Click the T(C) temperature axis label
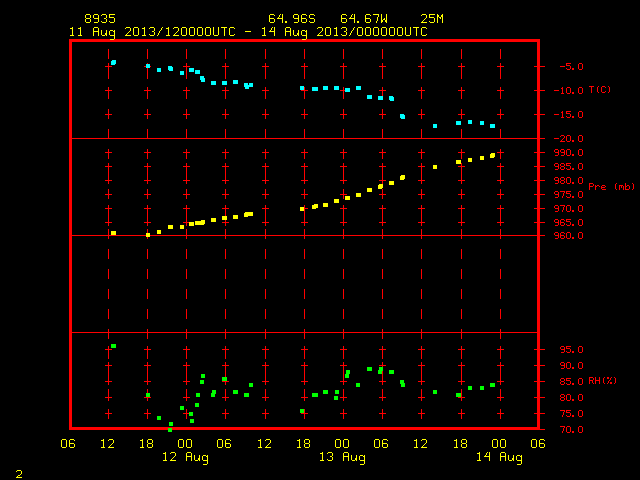Viewport: 640px width, 480px height. (600, 89)
